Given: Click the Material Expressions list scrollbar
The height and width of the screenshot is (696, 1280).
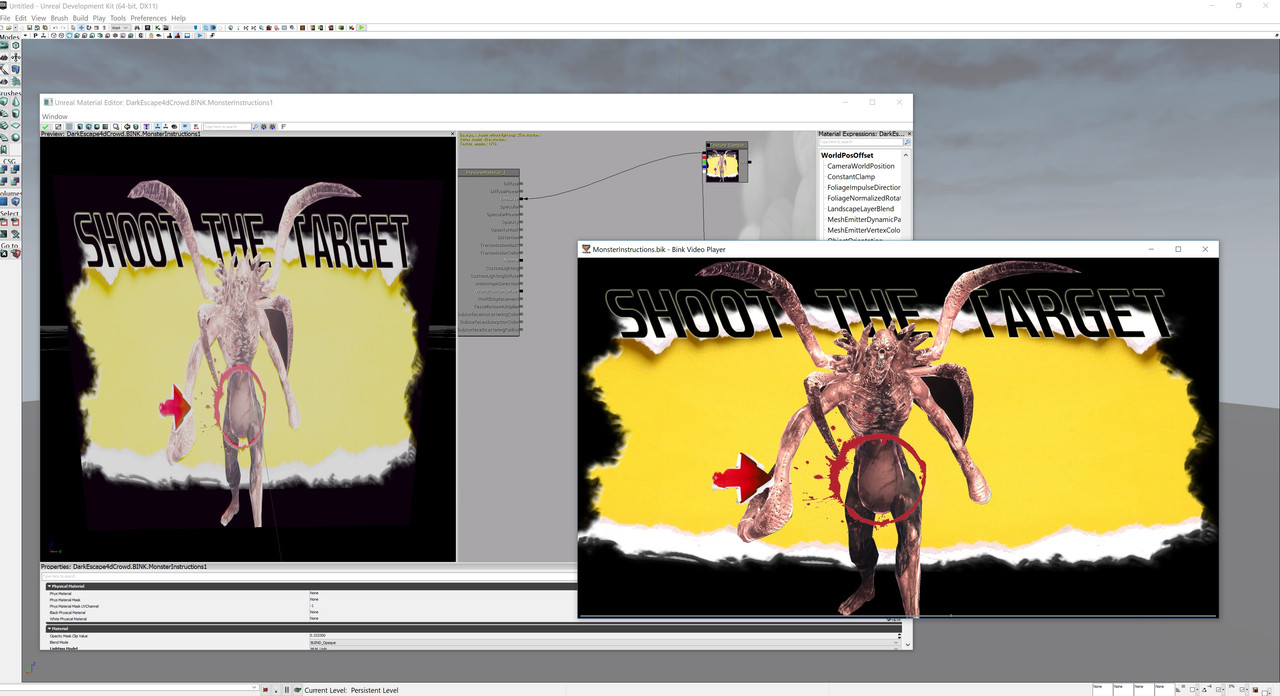Looking at the screenshot, I should (906, 195).
